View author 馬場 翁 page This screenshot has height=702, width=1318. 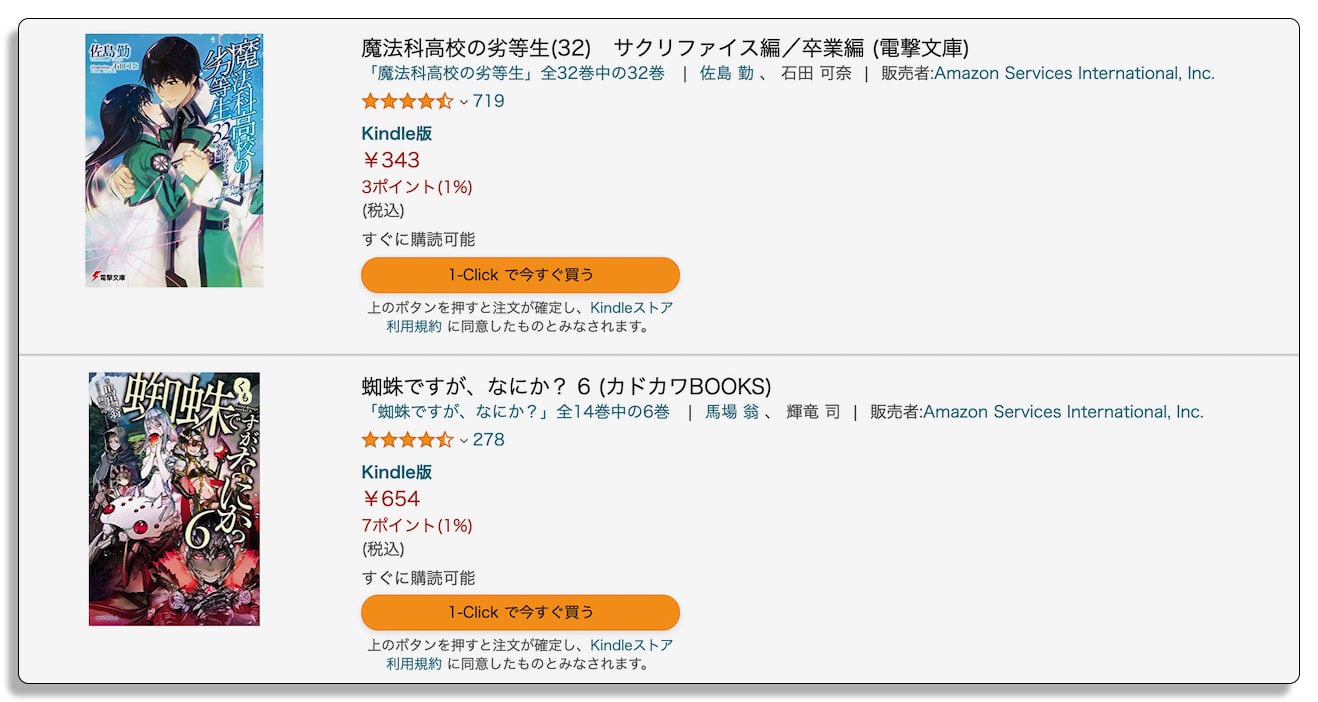coord(732,412)
